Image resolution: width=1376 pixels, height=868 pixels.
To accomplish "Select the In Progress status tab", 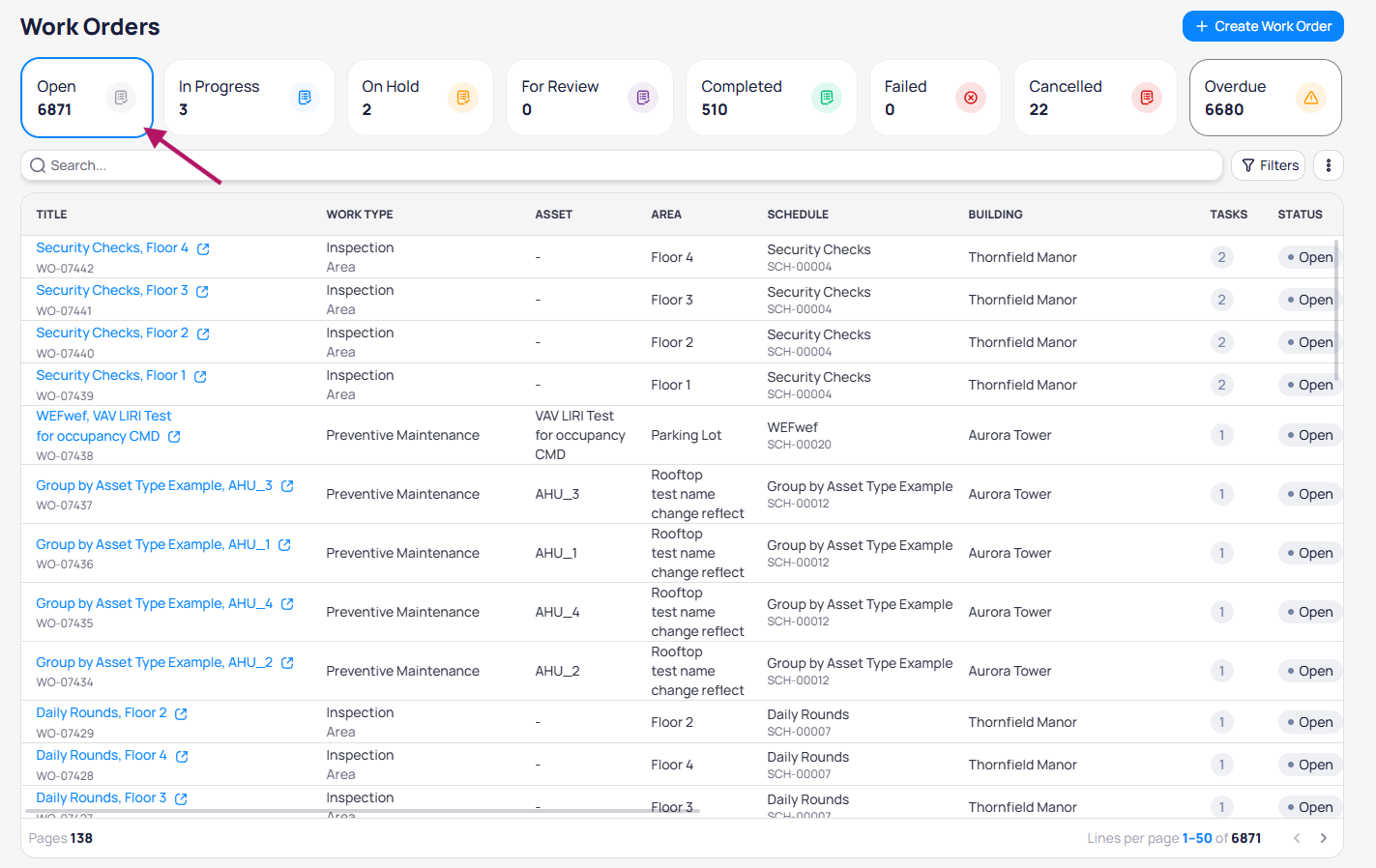I will click(249, 98).
